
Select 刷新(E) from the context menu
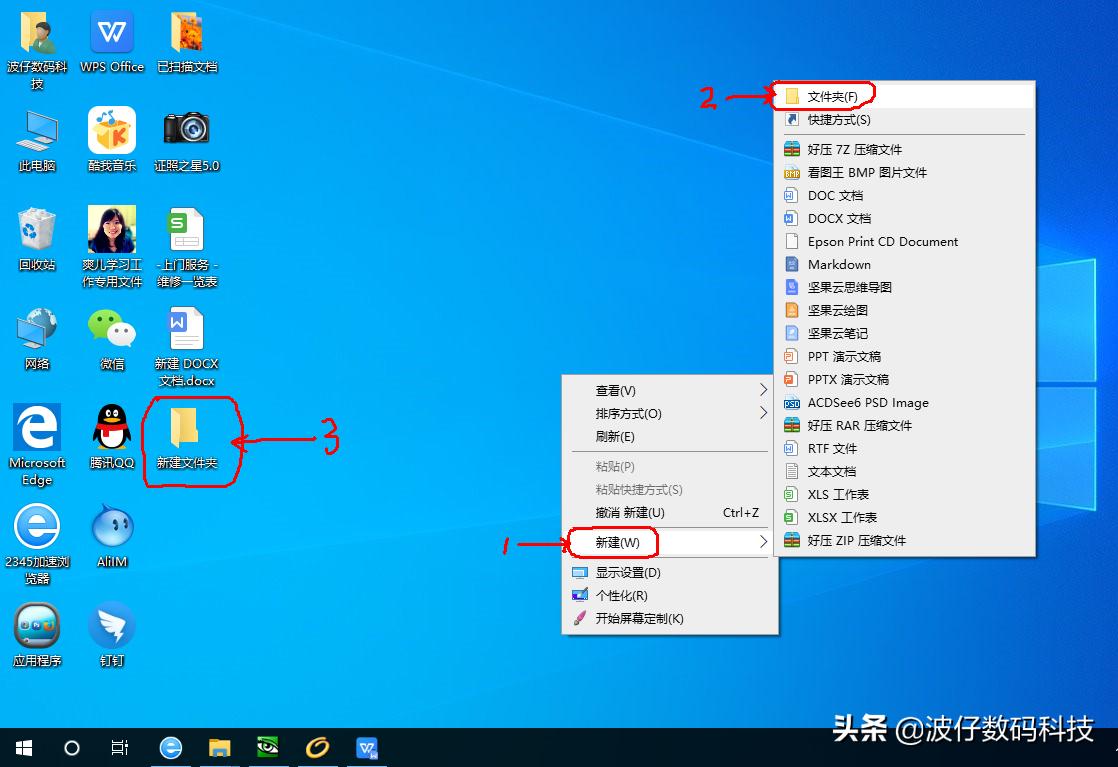(x=614, y=436)
